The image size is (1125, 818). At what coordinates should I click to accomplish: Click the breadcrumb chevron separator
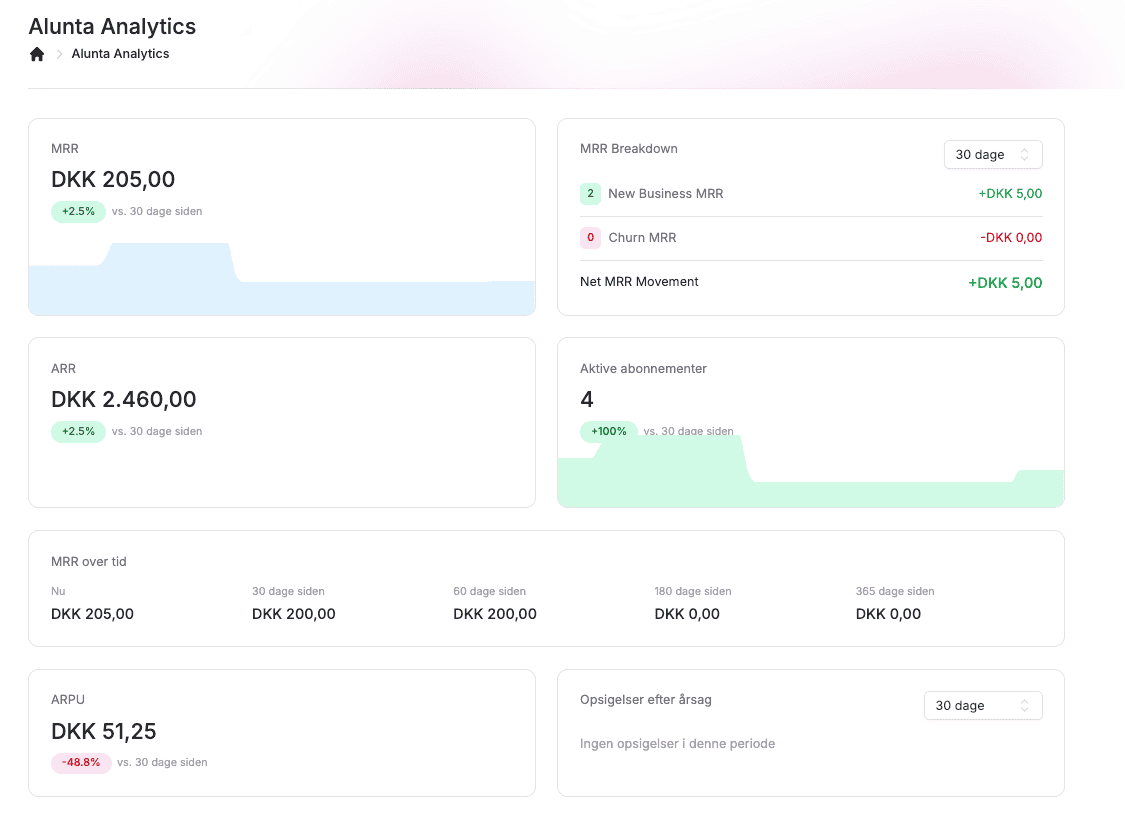coord(59,54)
